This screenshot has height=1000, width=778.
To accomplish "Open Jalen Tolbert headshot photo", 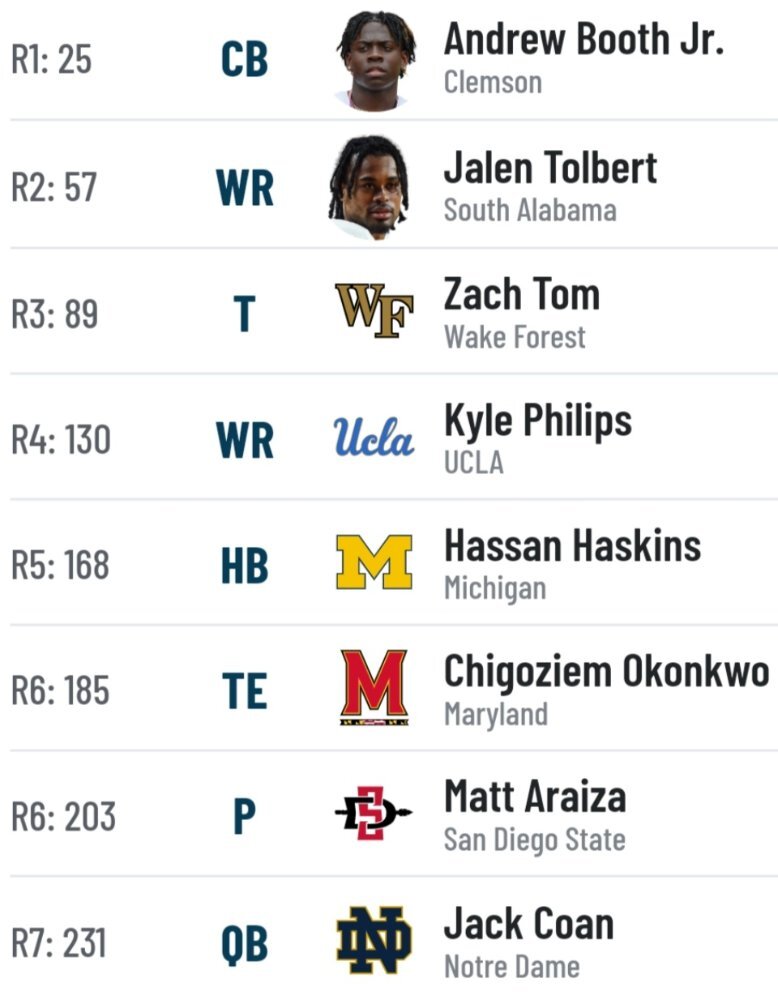I will pyautogui.click(x=370, y=187).
